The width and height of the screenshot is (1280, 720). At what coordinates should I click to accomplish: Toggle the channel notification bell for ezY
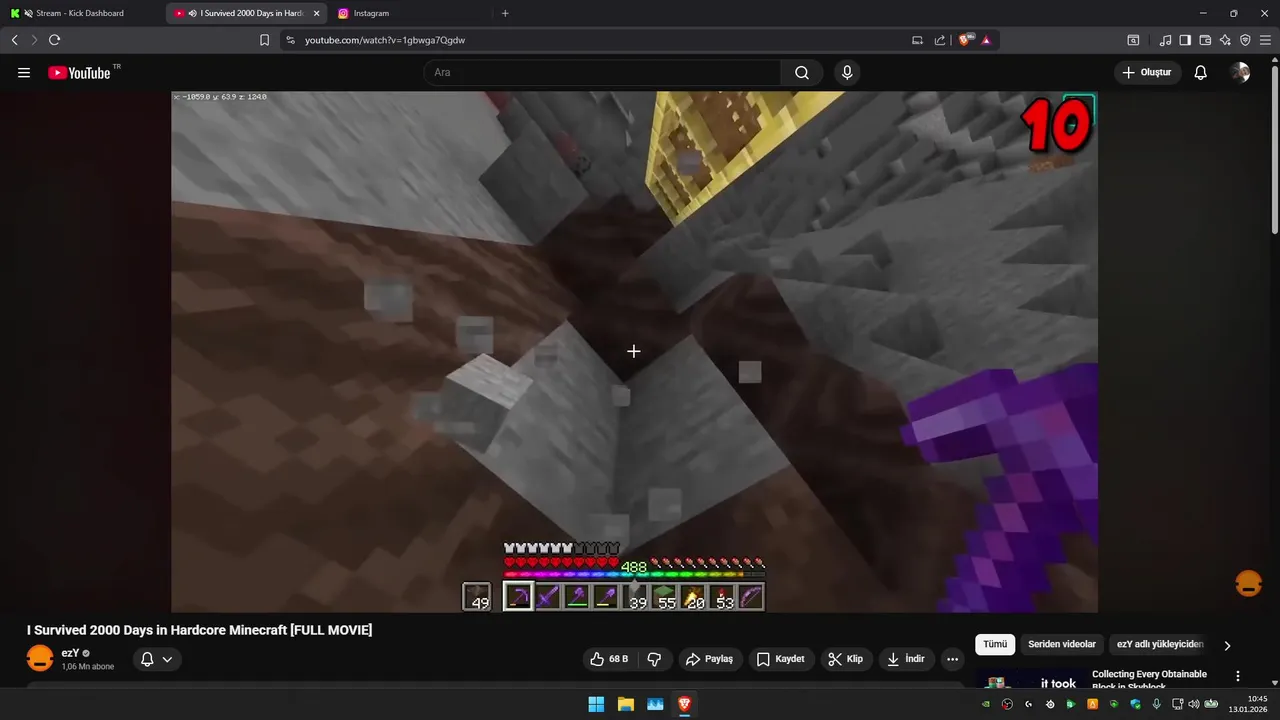coord(147,659)
